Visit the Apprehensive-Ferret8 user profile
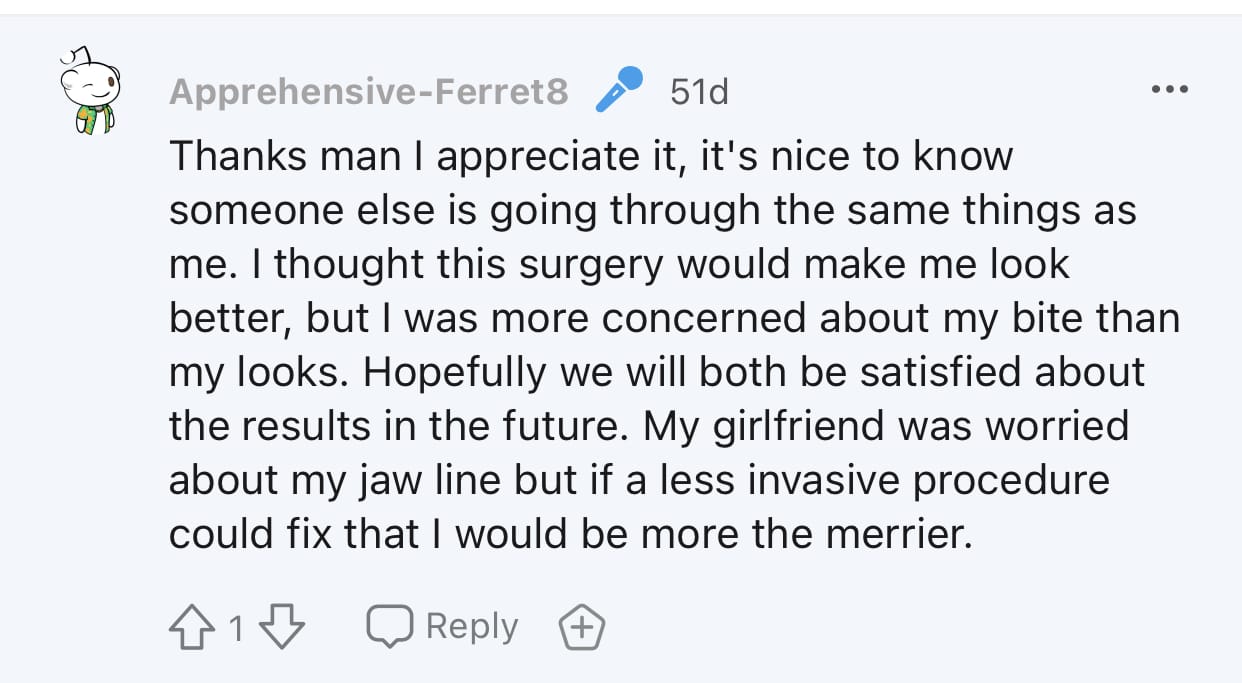1242x683 pixels. click(x=368, y=92)
